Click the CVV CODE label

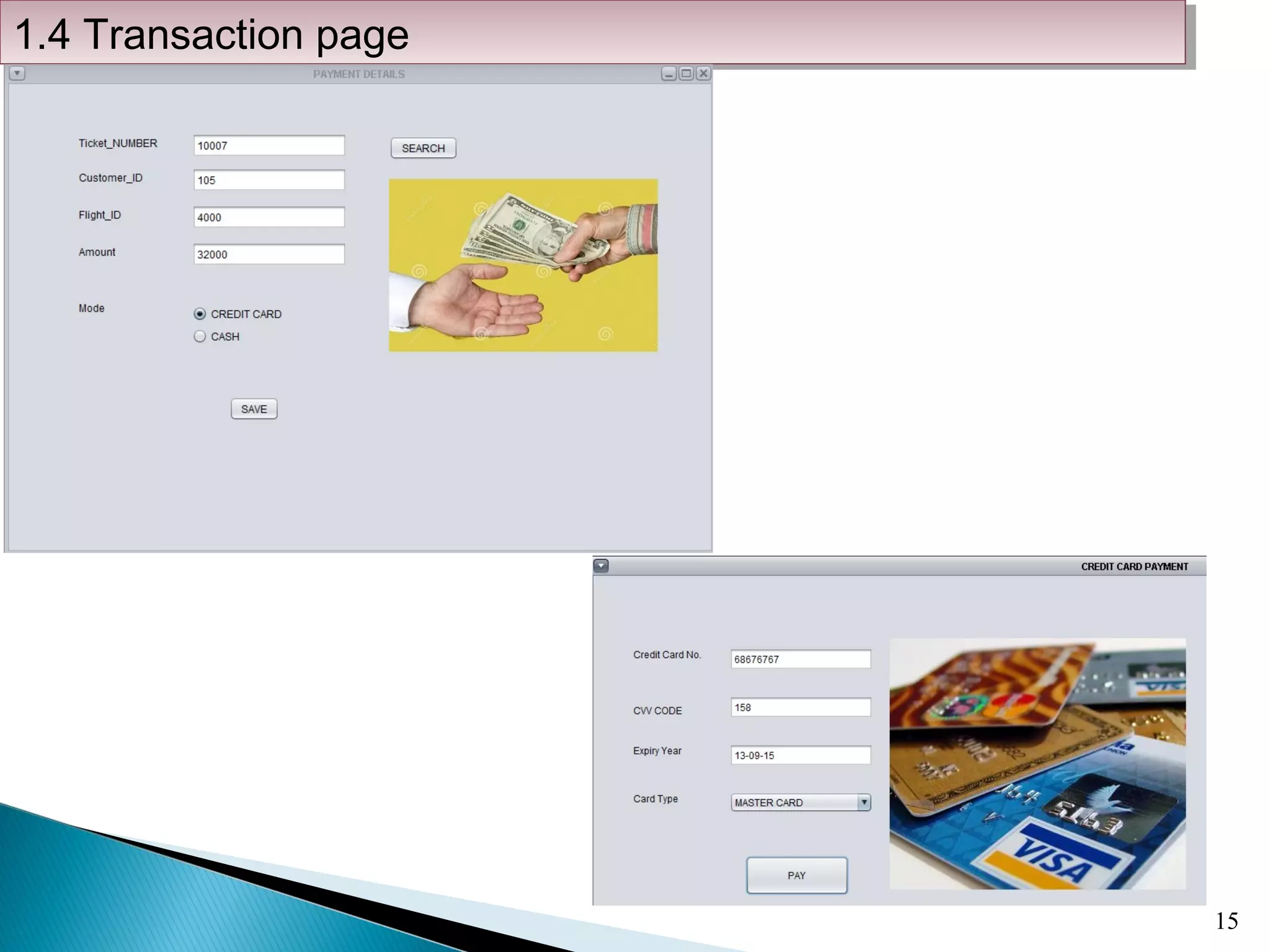coord(657,711)
